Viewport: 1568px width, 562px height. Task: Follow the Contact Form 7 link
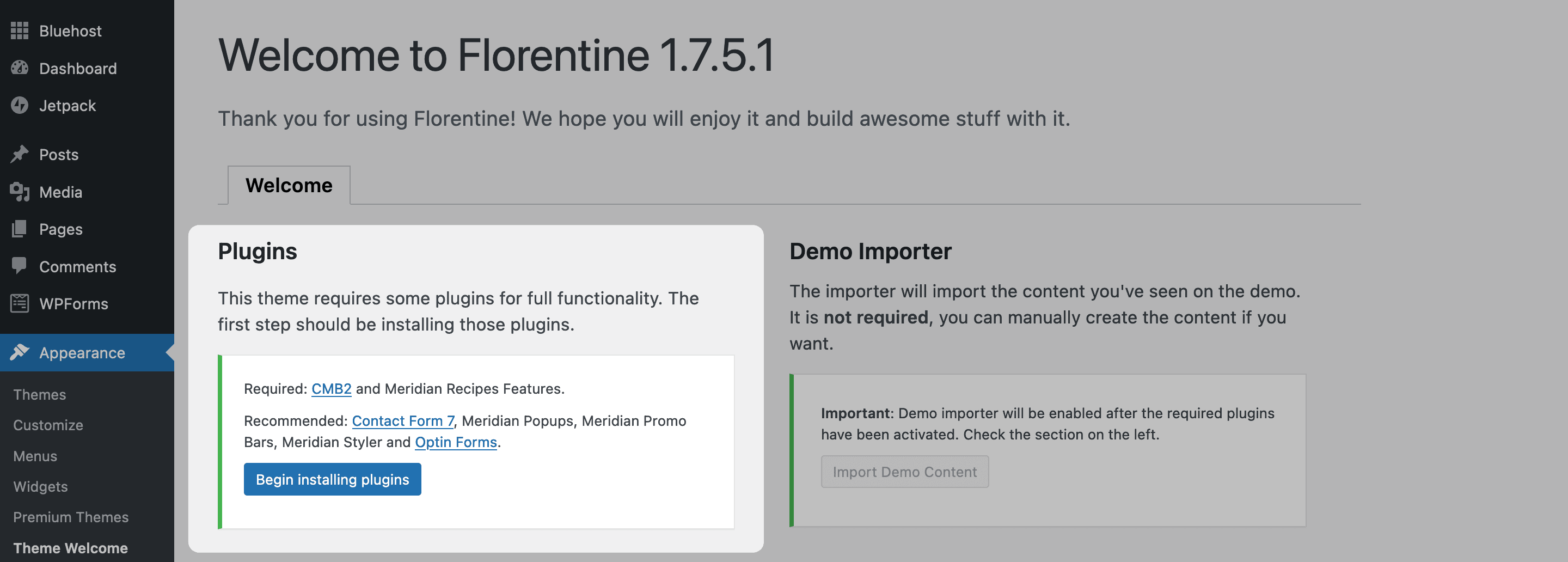[x=403, y=421]
